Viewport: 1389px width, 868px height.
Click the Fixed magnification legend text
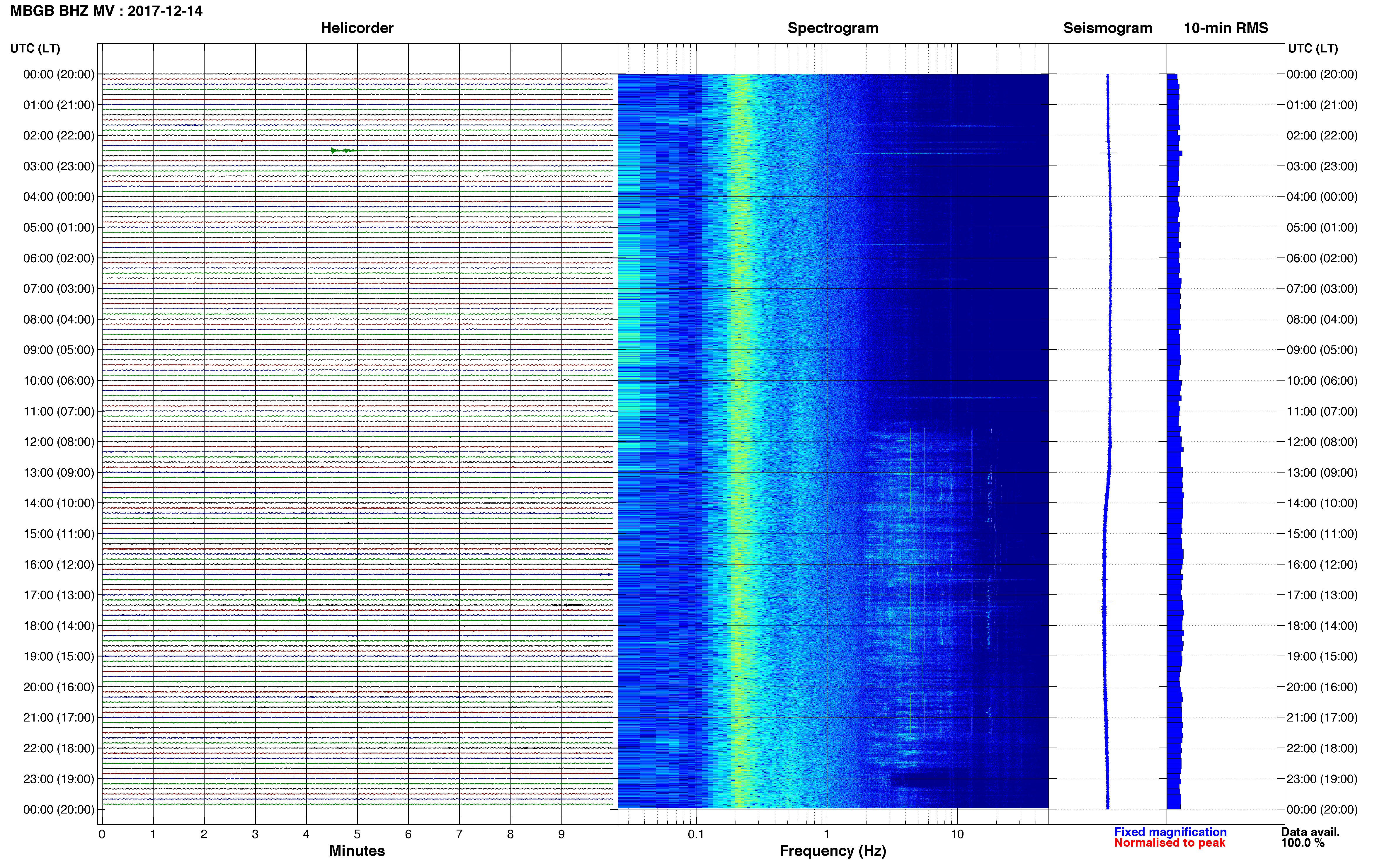pyautogui.click(x=1170, y=832)
